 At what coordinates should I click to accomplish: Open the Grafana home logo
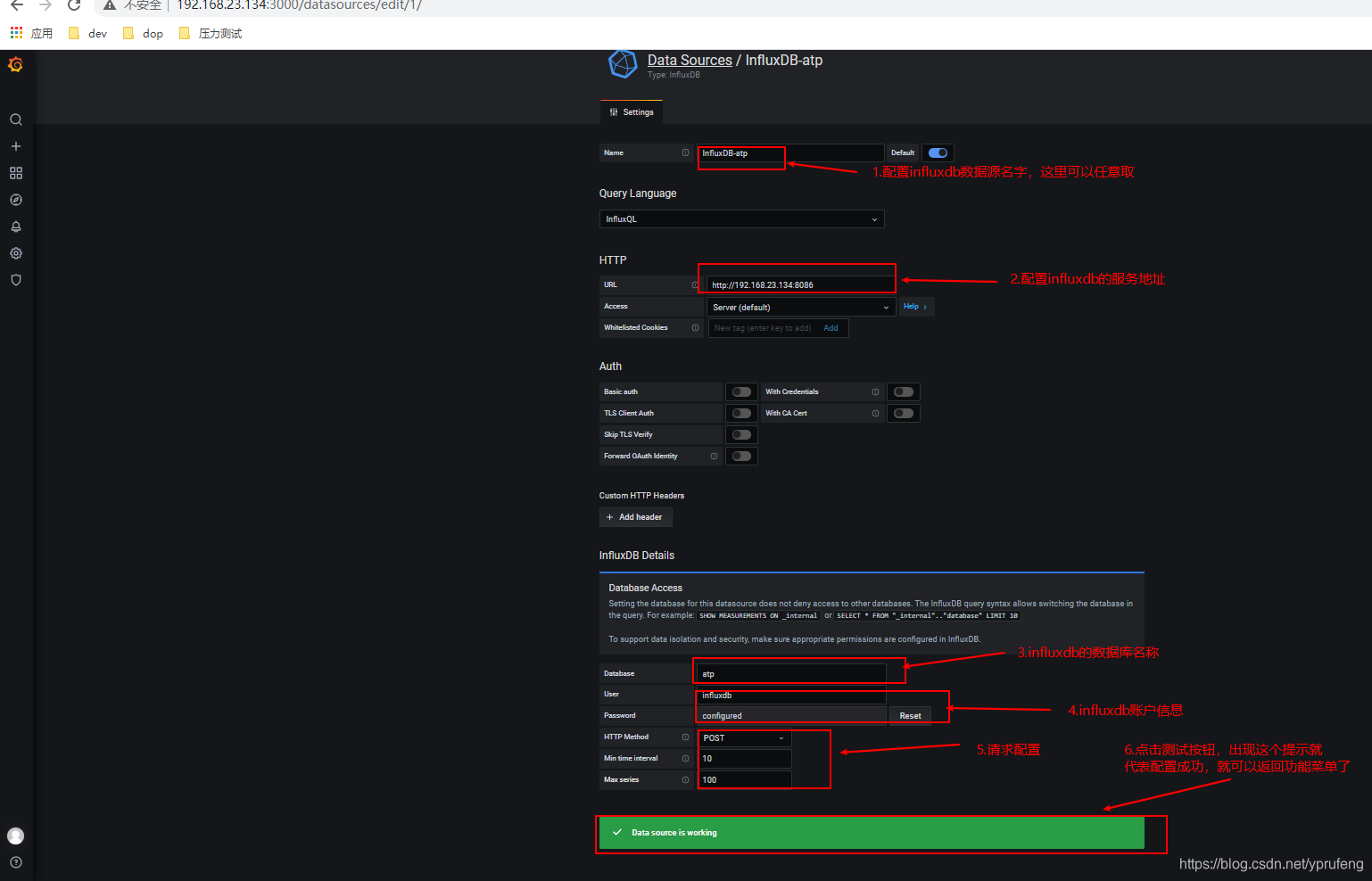click(15, 65)
